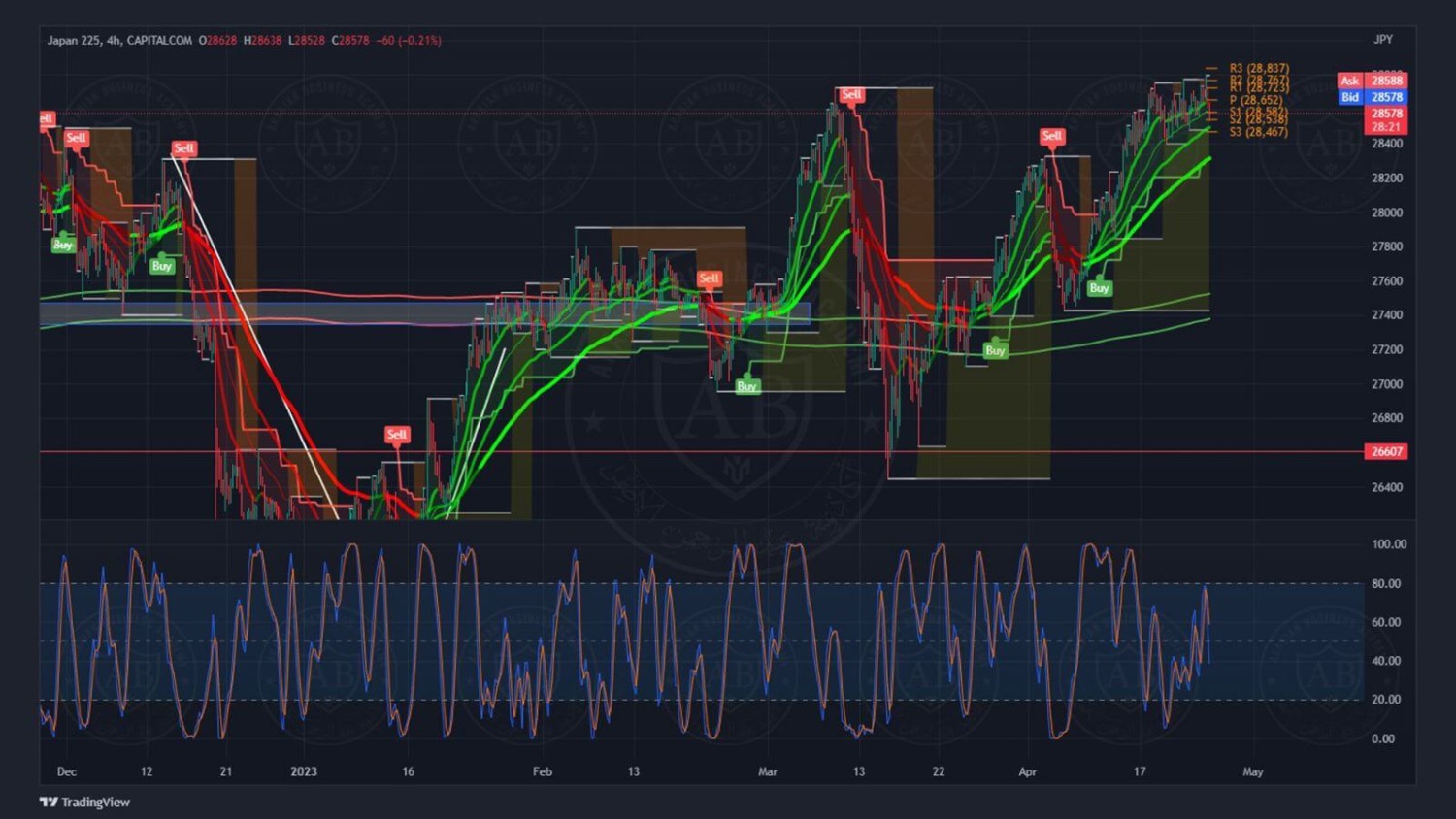Click the bar countdown timer 28:21
Viewport: 1456px width, 819px height.
(1386, 127)
